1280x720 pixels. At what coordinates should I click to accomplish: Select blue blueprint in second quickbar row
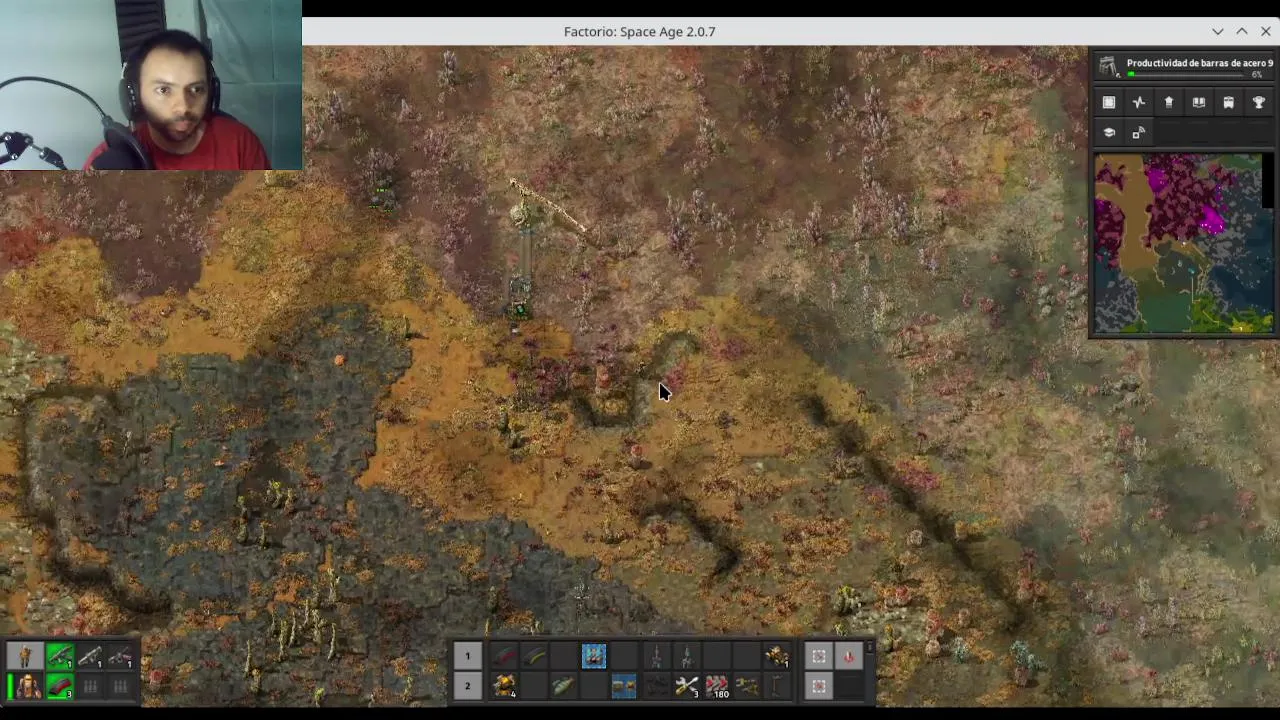point(624,686)
